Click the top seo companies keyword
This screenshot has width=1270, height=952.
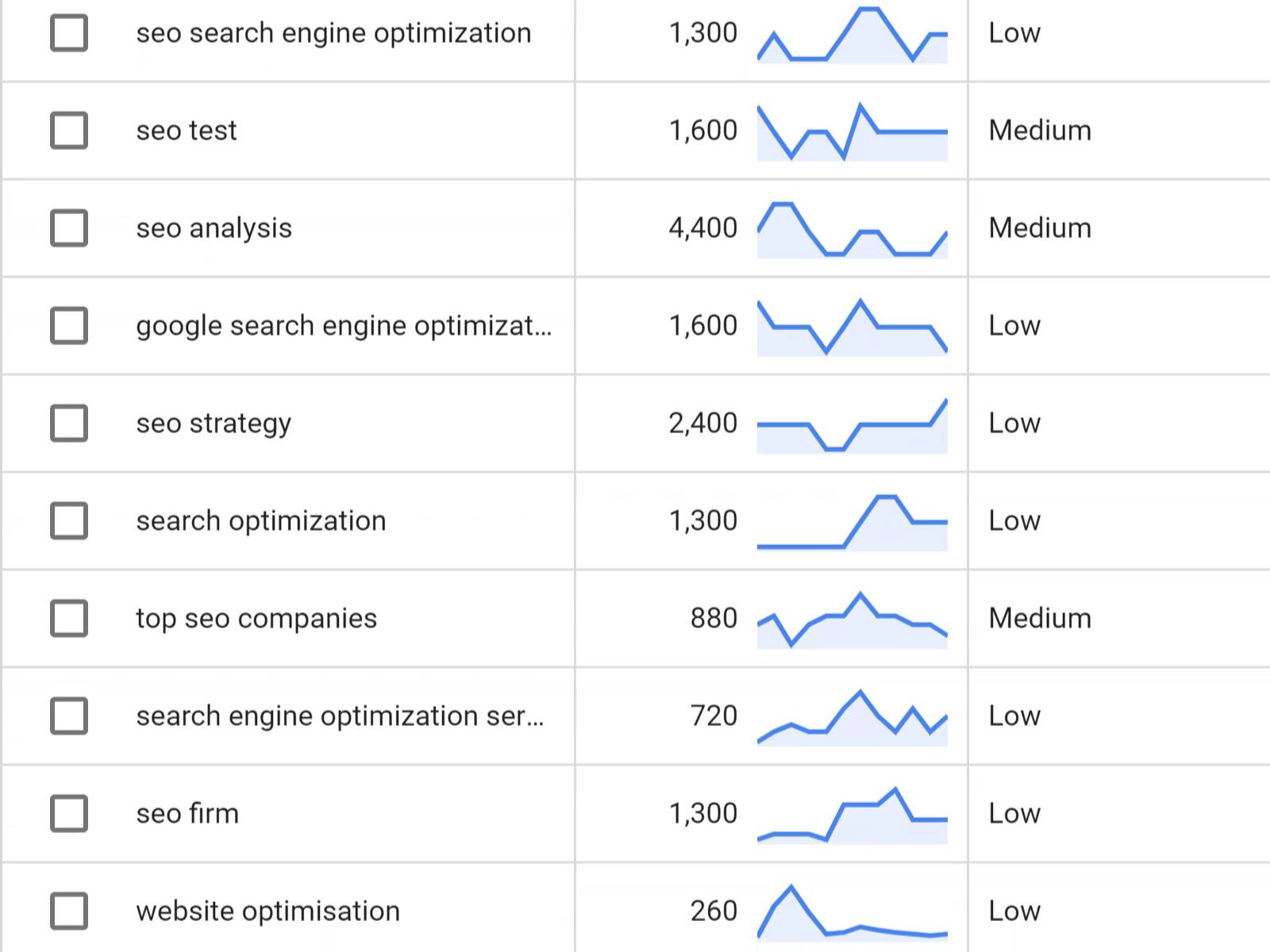(x=256, y=619)
